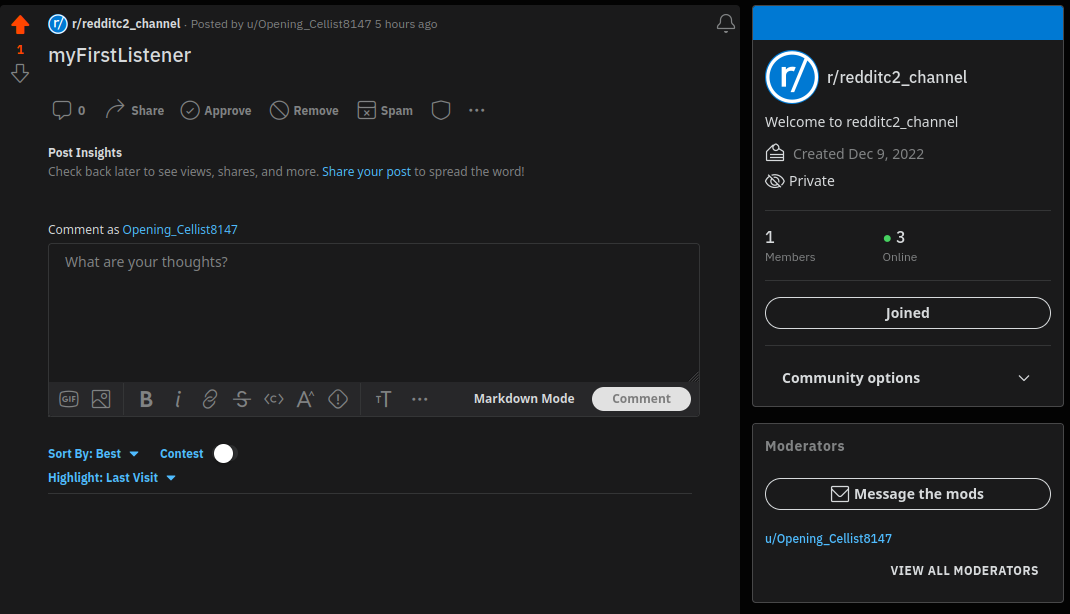1070x614 pixels.
Task: Add an image to the comment
Action: 101,399
